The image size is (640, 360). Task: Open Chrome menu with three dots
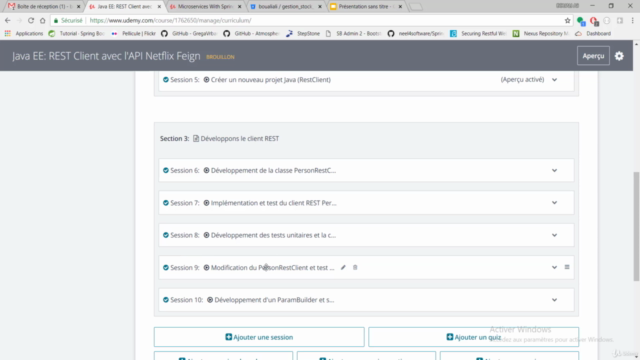tap(633, 20)
